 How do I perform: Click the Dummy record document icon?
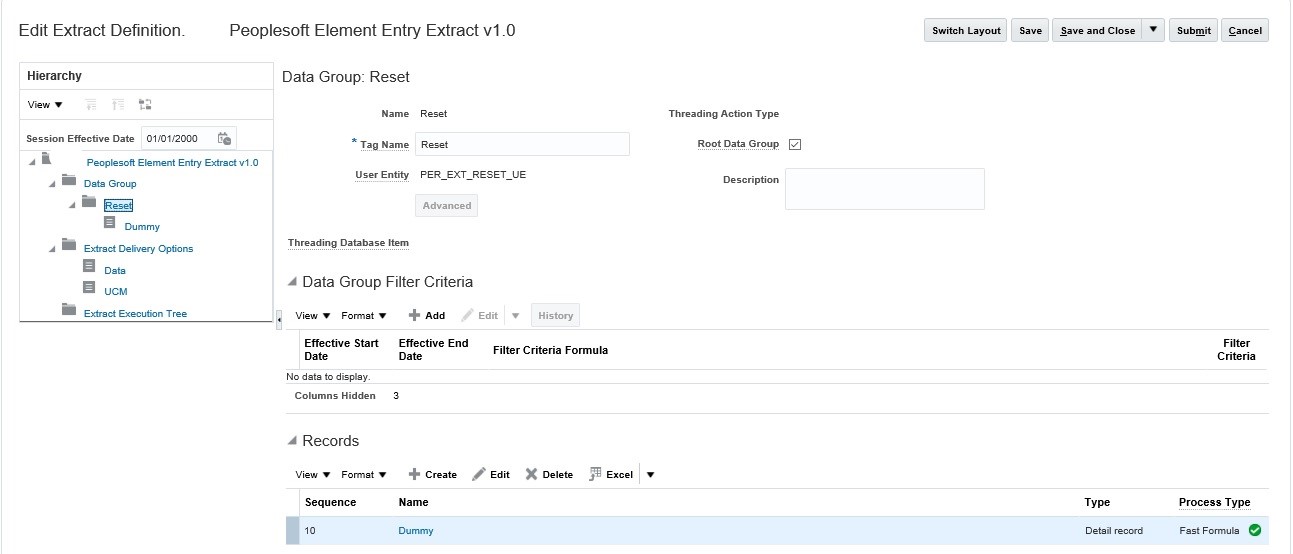pyautogui.click(x=109, y=223)
